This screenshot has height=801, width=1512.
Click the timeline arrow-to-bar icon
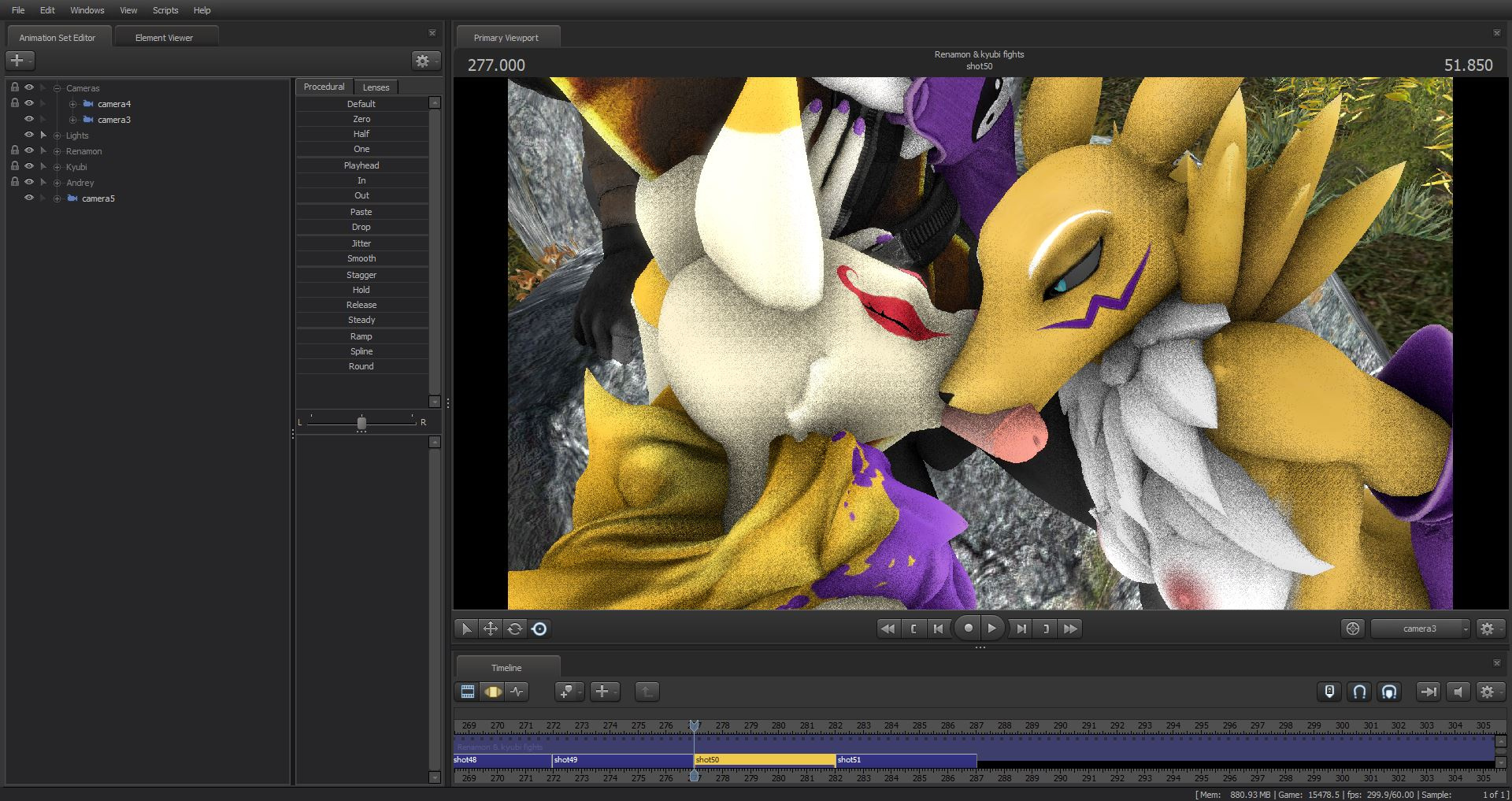[x=1428, y=692]
